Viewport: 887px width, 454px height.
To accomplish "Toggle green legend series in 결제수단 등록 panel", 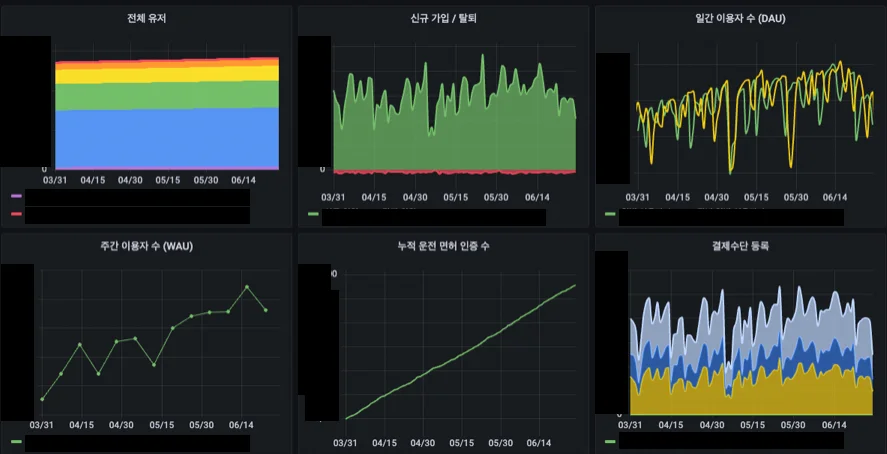I will click(x=610, y=441).
